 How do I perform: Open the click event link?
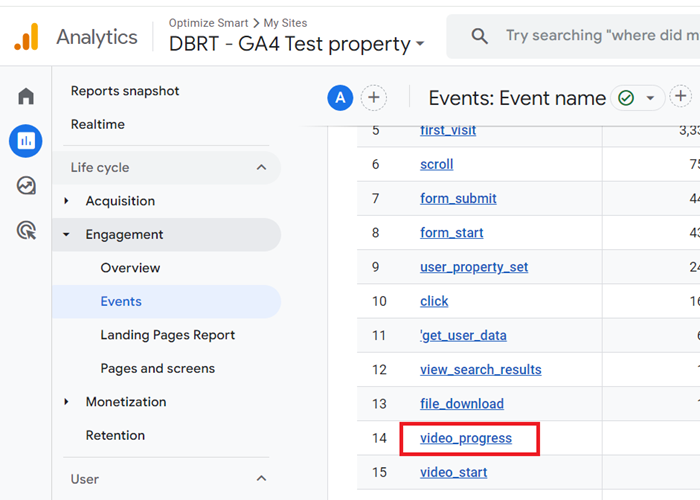click(434, 301)
